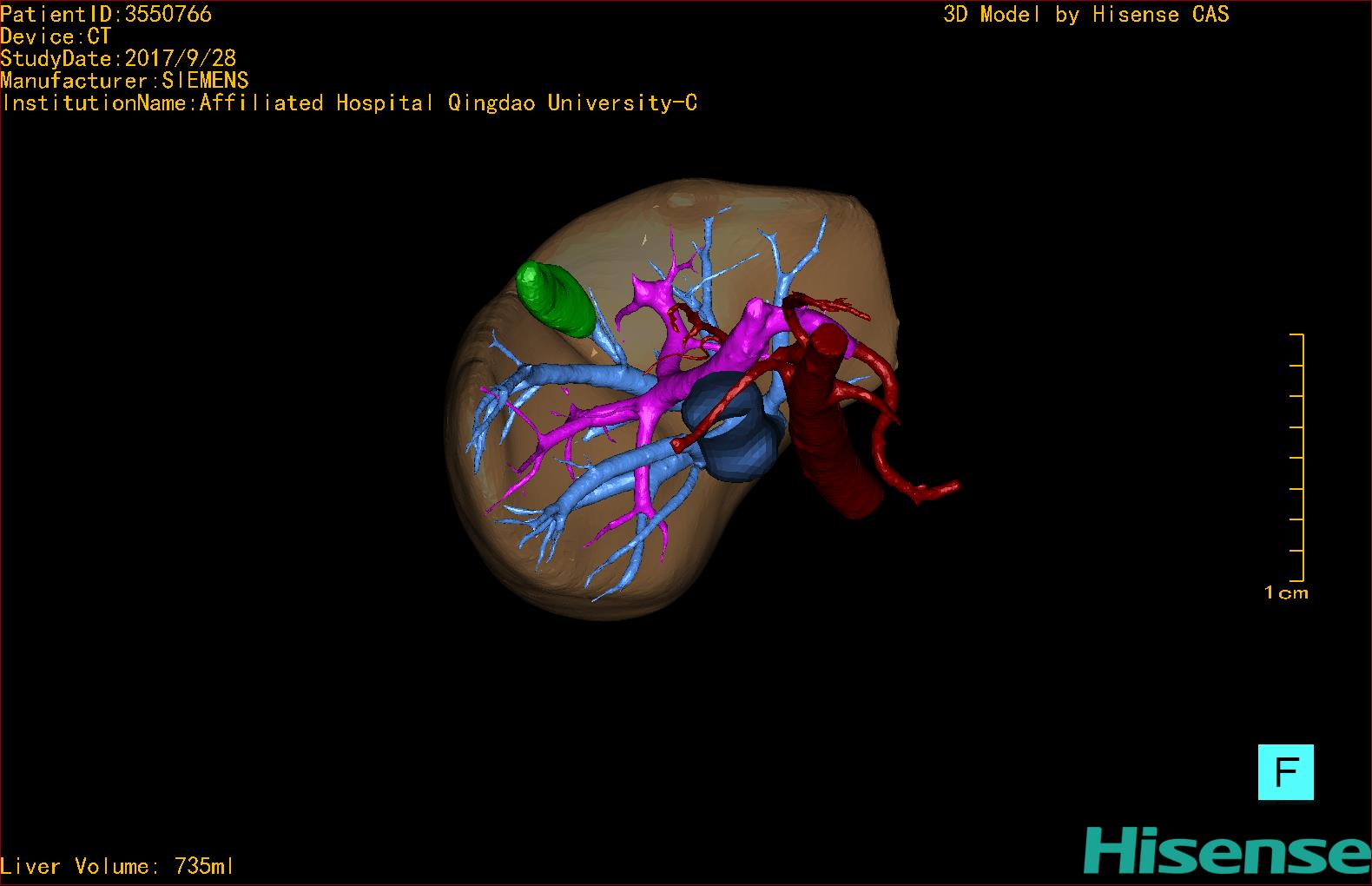
Task: Click the Manufacturer:SIEMENS text
Action: 124,81
